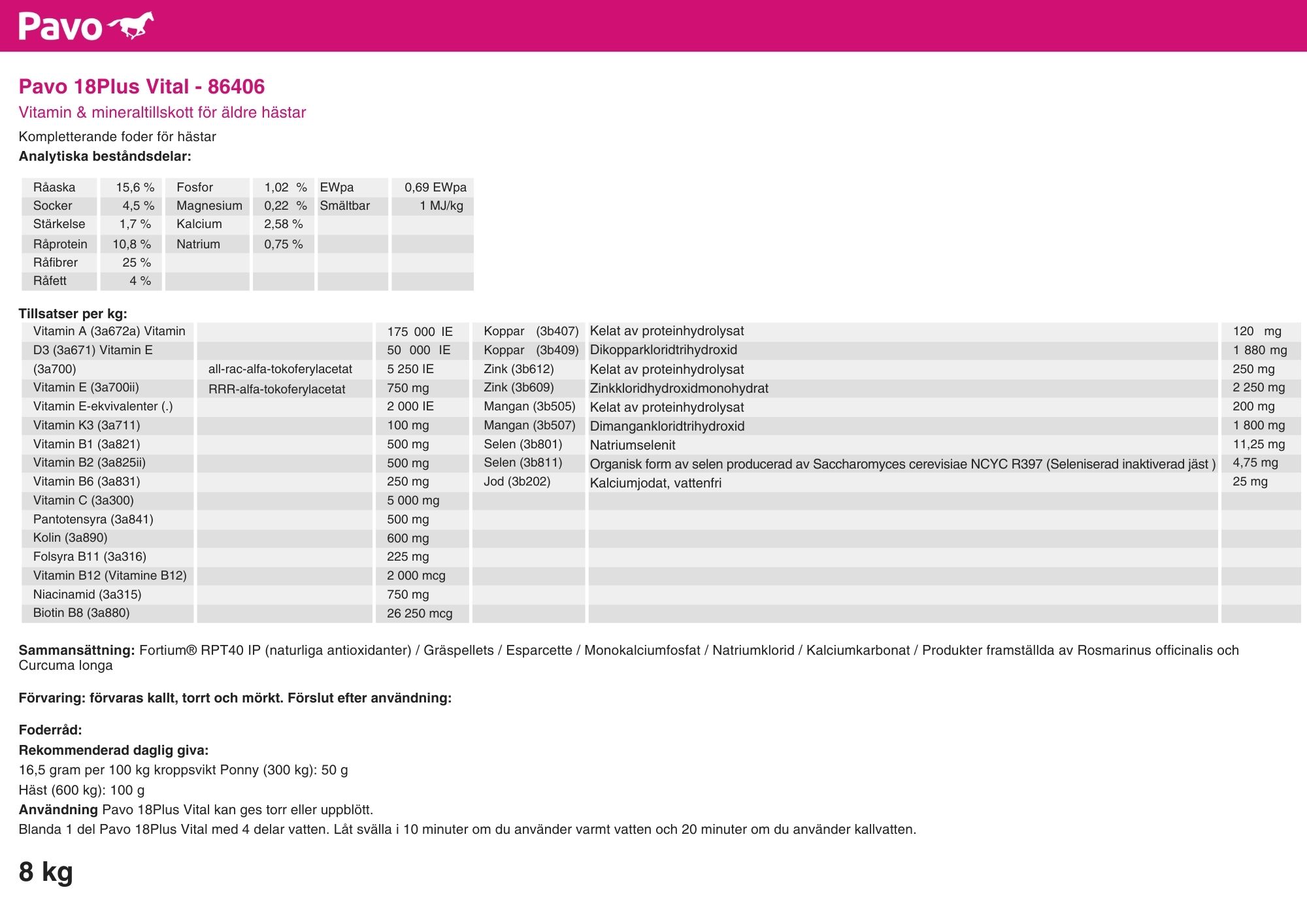The width and height of the screenshot is (1307, 924).
Task: Select the Natriumselenit cell
Action: pyautogui.click(x=632, y=445)
